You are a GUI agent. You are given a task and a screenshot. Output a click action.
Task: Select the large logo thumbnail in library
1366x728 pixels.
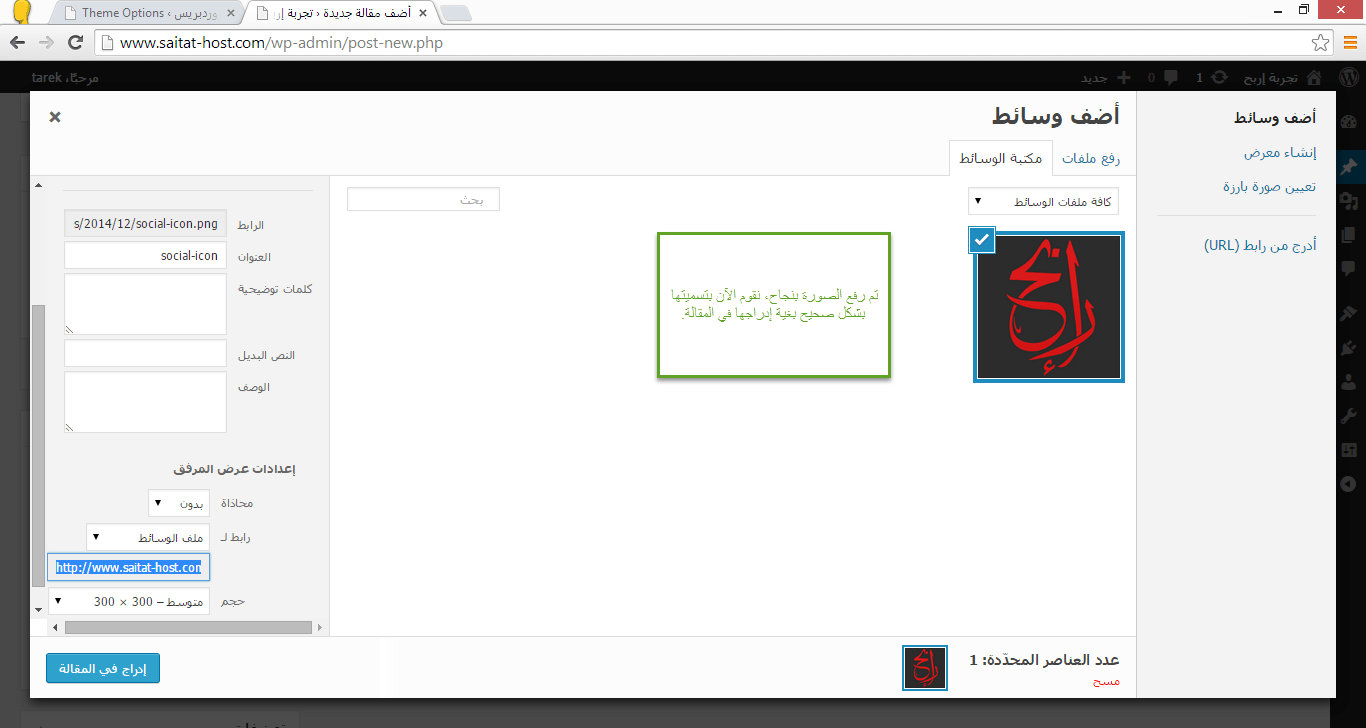click(x=1049, y=307)
